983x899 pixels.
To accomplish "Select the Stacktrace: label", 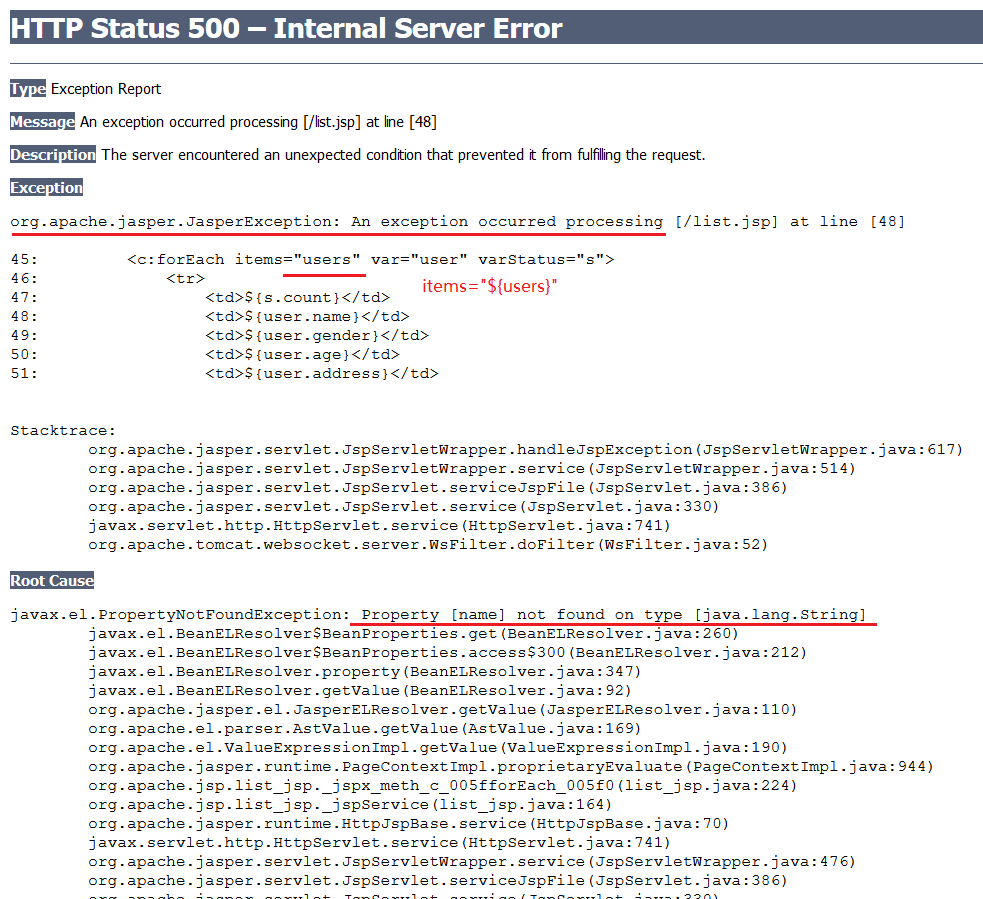I will click(62, 430).
